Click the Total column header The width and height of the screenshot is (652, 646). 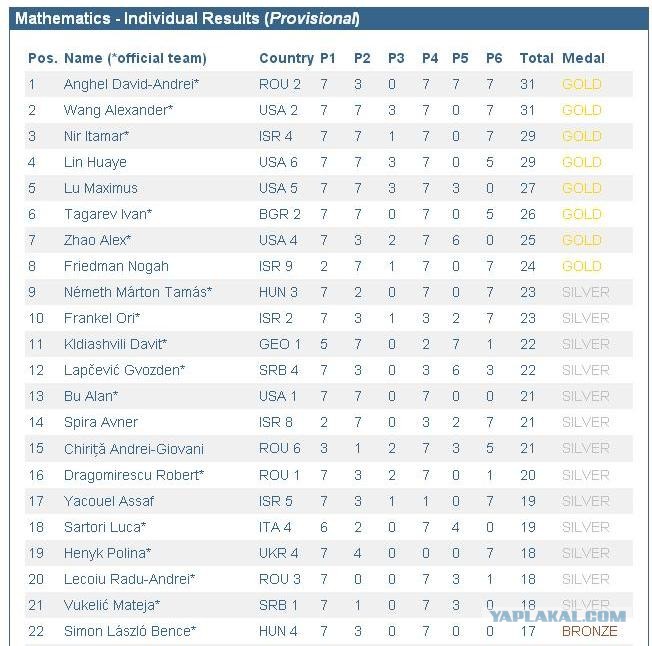pyautogui.click(x=536, y=58)
